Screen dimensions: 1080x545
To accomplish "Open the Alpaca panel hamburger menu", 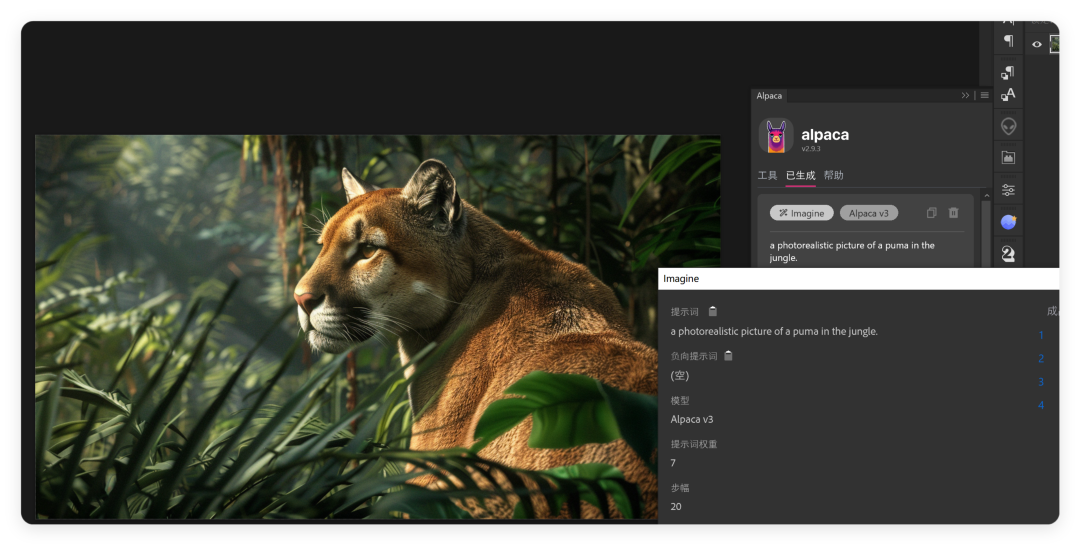I will [984, 96].
